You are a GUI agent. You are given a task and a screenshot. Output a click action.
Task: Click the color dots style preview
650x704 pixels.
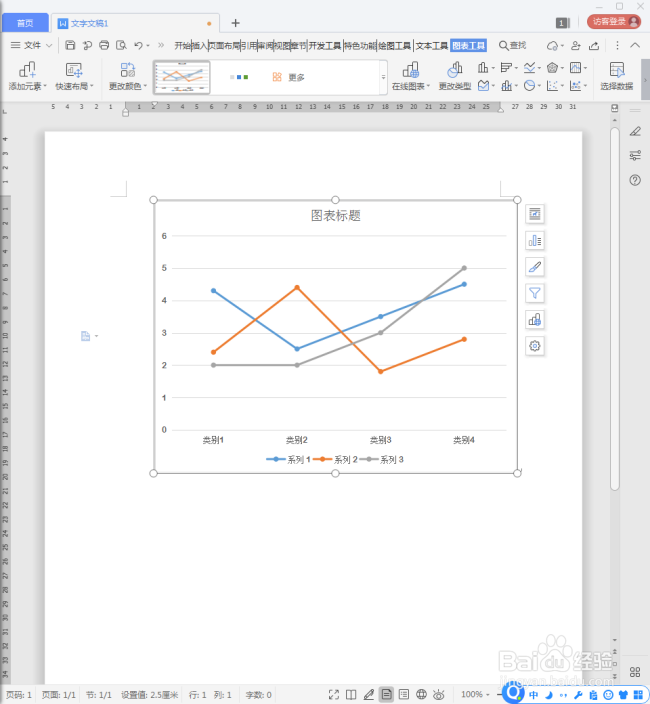click(239, 77)
